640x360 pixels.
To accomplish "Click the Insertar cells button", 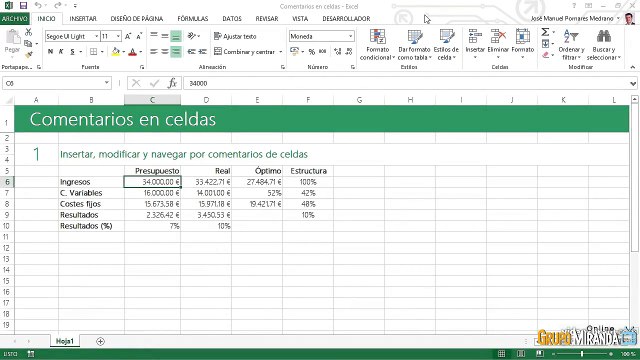I will (x=475, y=44).
